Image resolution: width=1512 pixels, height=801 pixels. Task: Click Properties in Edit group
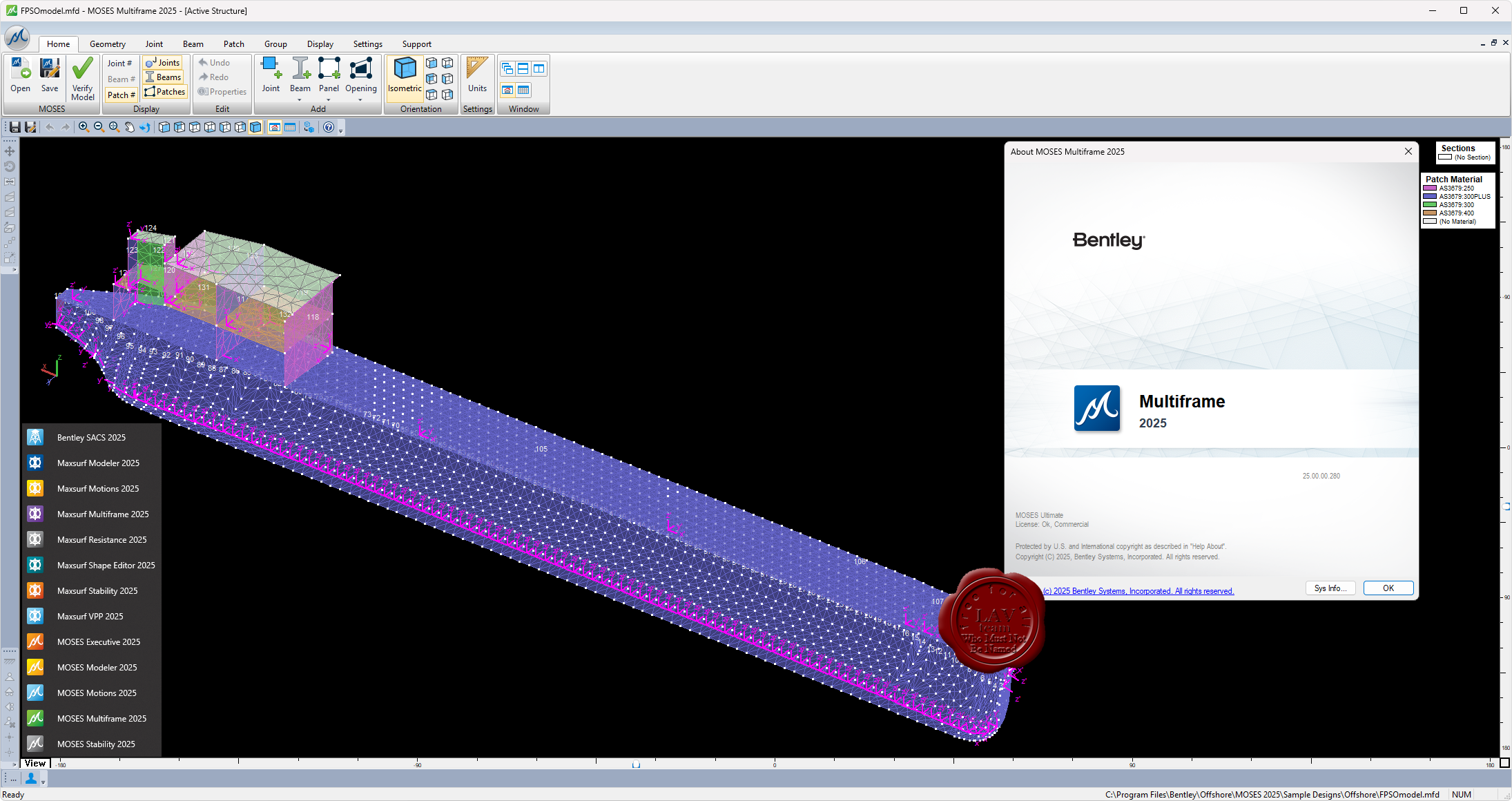222,91
